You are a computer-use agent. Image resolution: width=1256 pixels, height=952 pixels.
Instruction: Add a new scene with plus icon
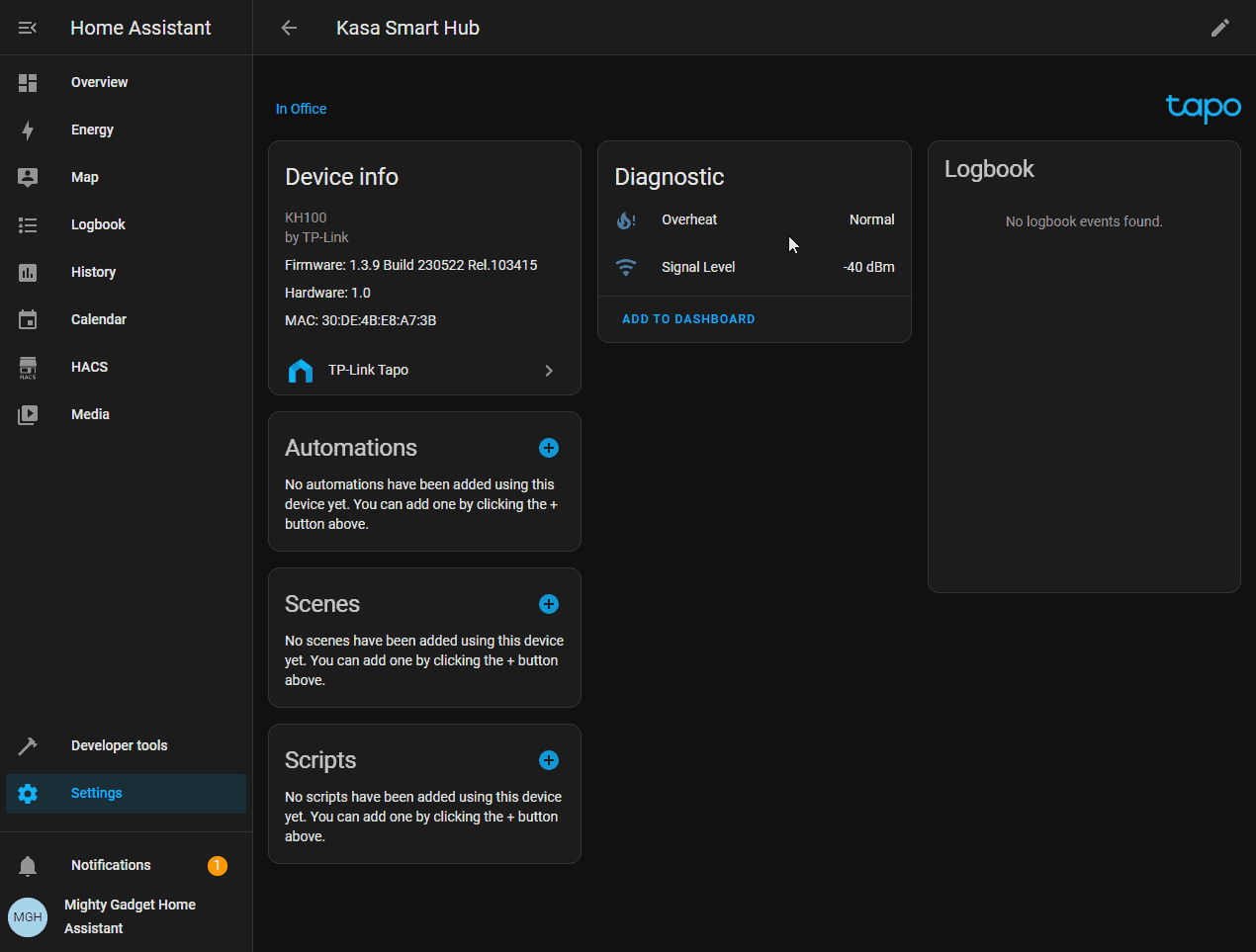(x=549, y=604)
